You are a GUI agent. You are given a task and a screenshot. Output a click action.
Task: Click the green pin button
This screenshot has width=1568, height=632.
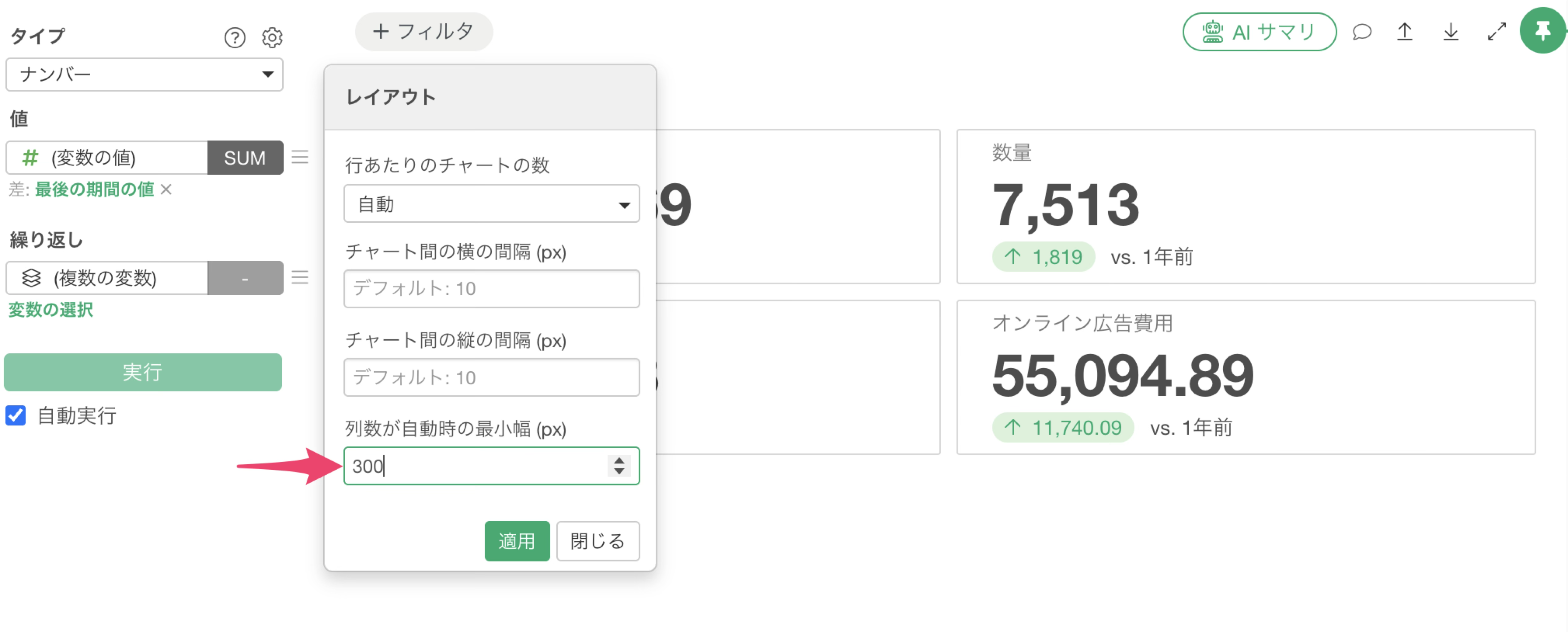point(1542,30)
